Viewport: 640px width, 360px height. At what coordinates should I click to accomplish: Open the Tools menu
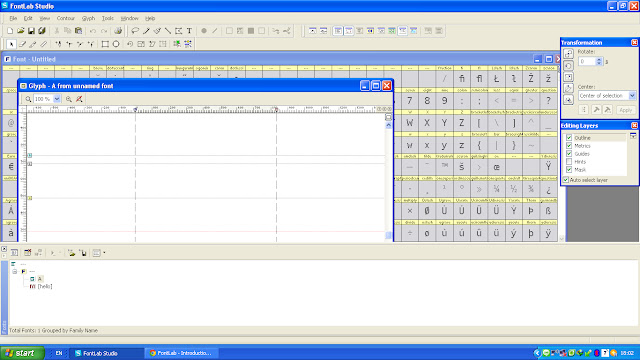coord(108,18)
